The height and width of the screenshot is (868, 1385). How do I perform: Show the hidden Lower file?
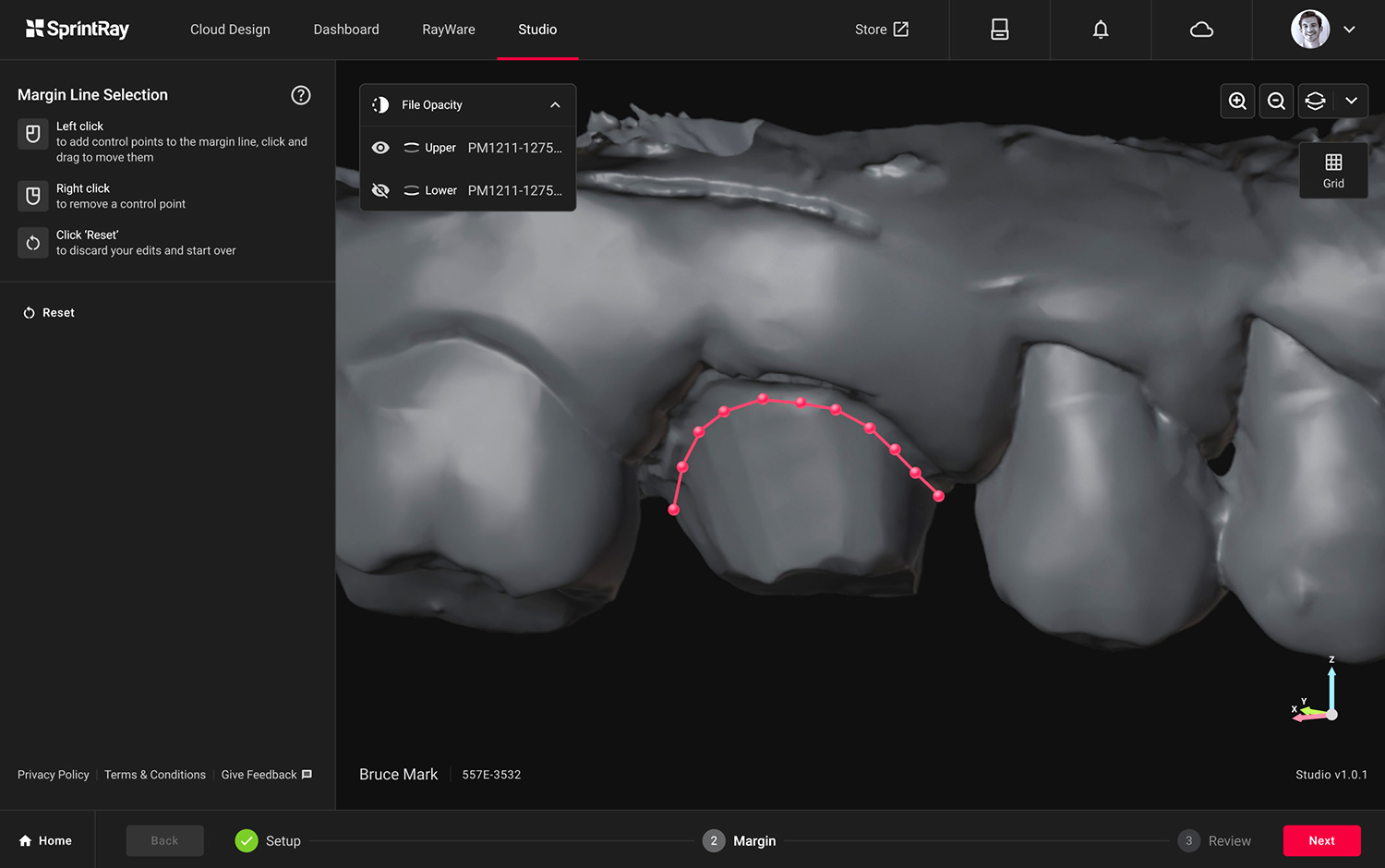point(380,190)
